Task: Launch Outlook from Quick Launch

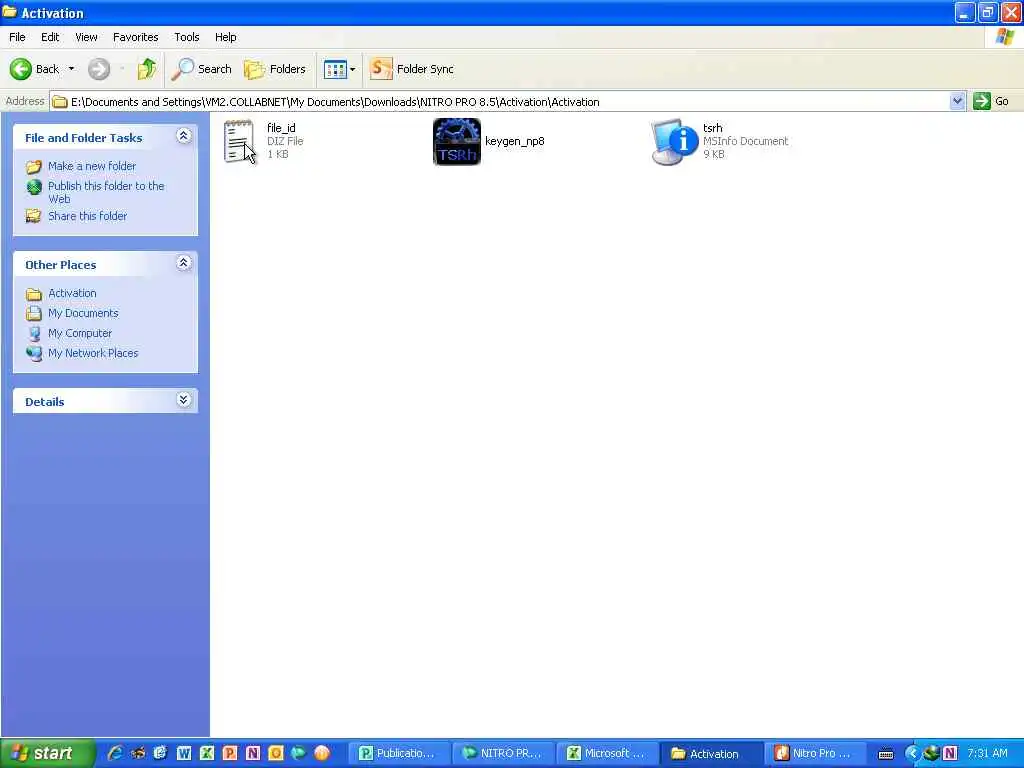Action: pyautogui.click(x=276, y=753)
